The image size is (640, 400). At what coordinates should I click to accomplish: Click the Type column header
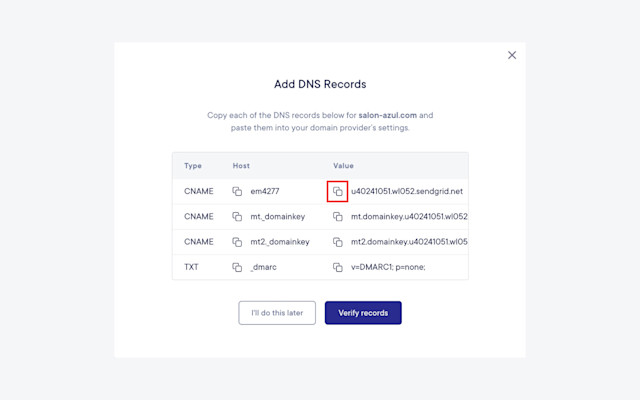click(193, 166)
